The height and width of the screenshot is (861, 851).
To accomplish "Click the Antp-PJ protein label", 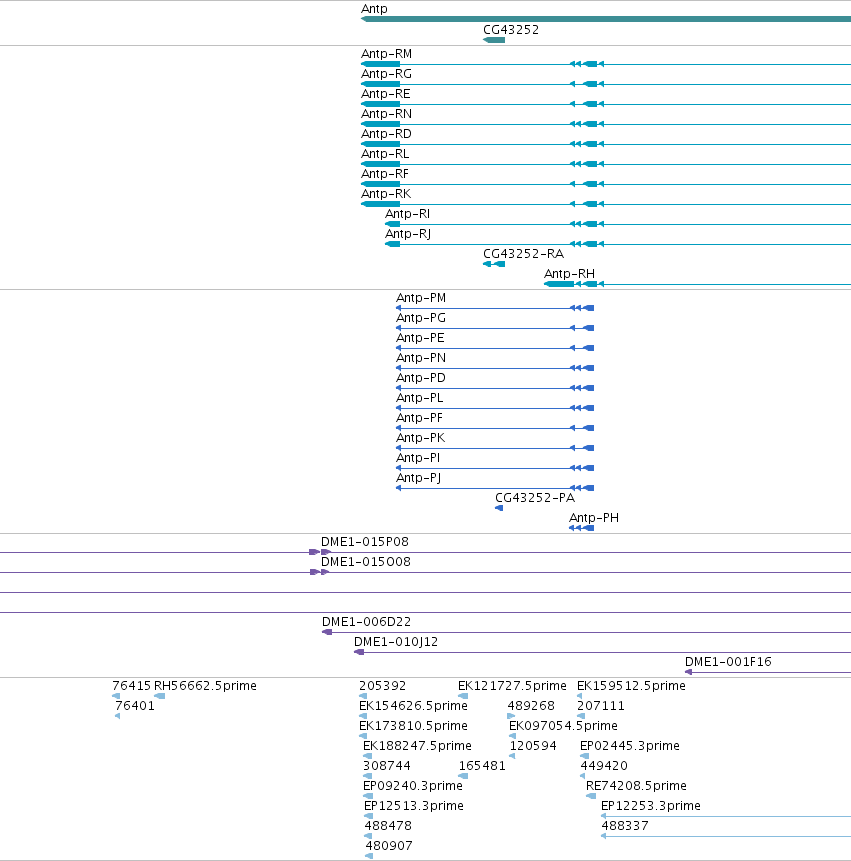I will tap(418, 478).
